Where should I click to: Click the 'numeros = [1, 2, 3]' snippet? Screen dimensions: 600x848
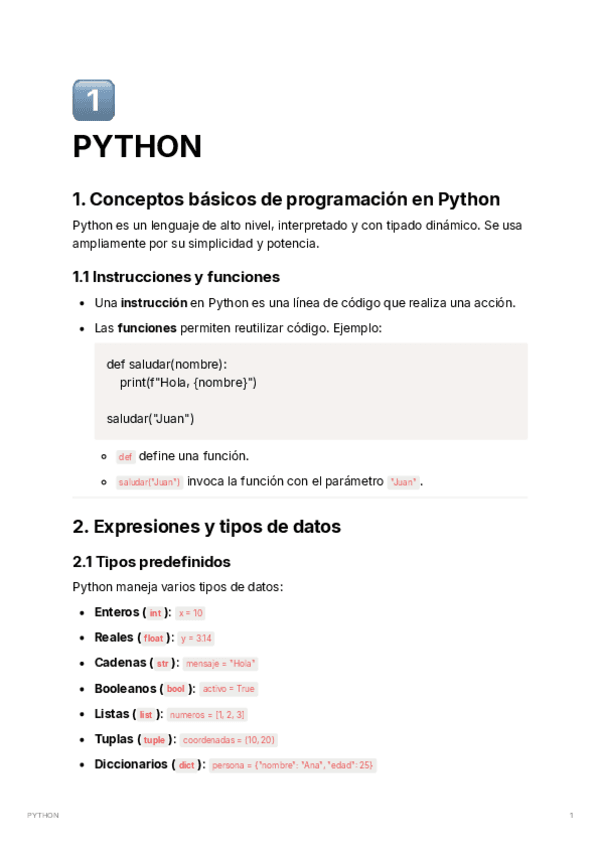207,715
